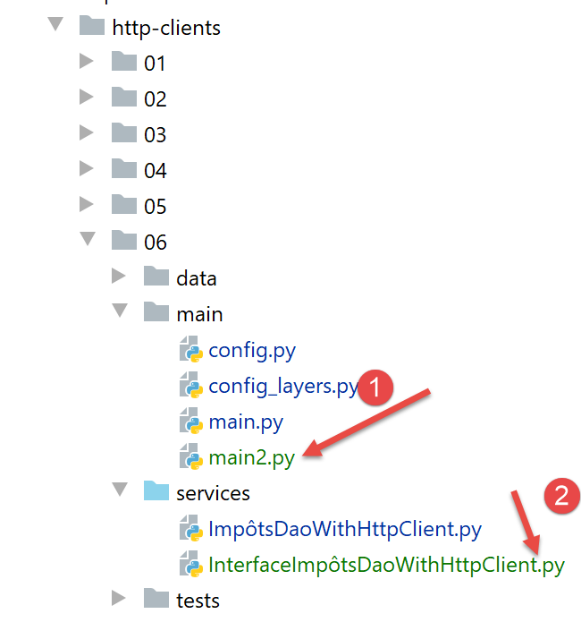Screen dimensions: 581x622
Task: Select the config_layers.py file name
Action: pos(284,387)
